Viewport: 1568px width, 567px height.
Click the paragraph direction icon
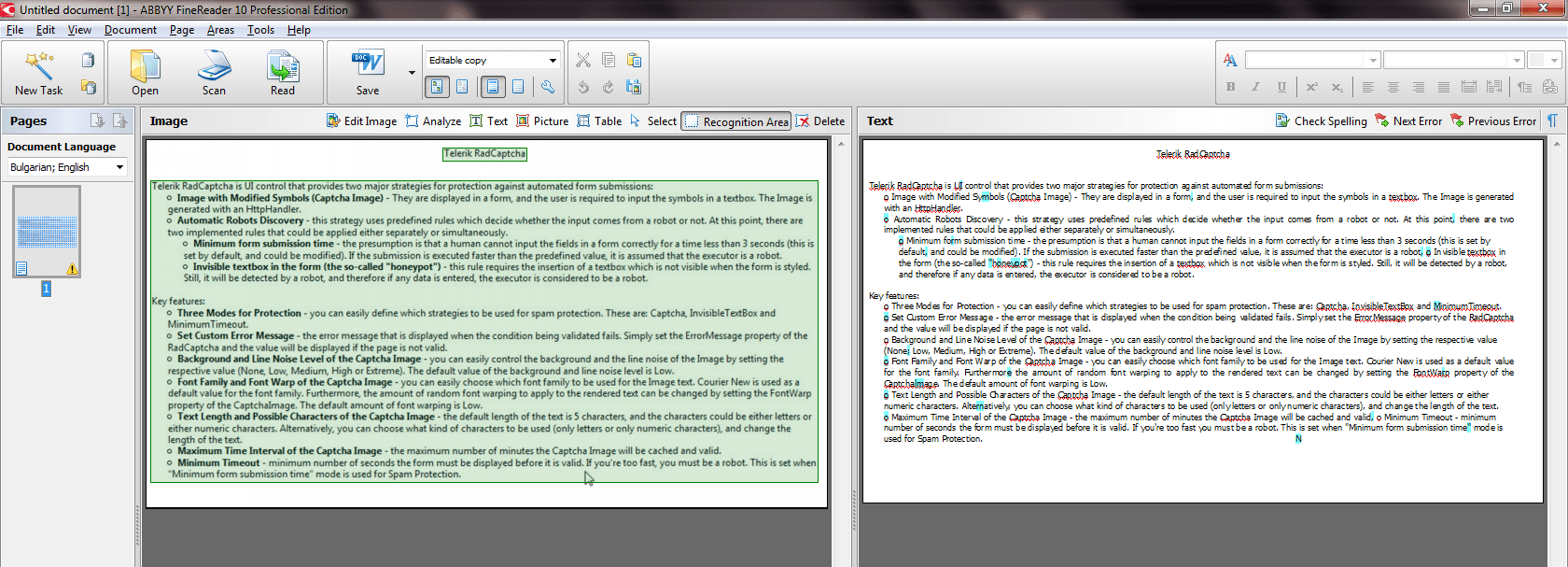[x=1524, y=87]
